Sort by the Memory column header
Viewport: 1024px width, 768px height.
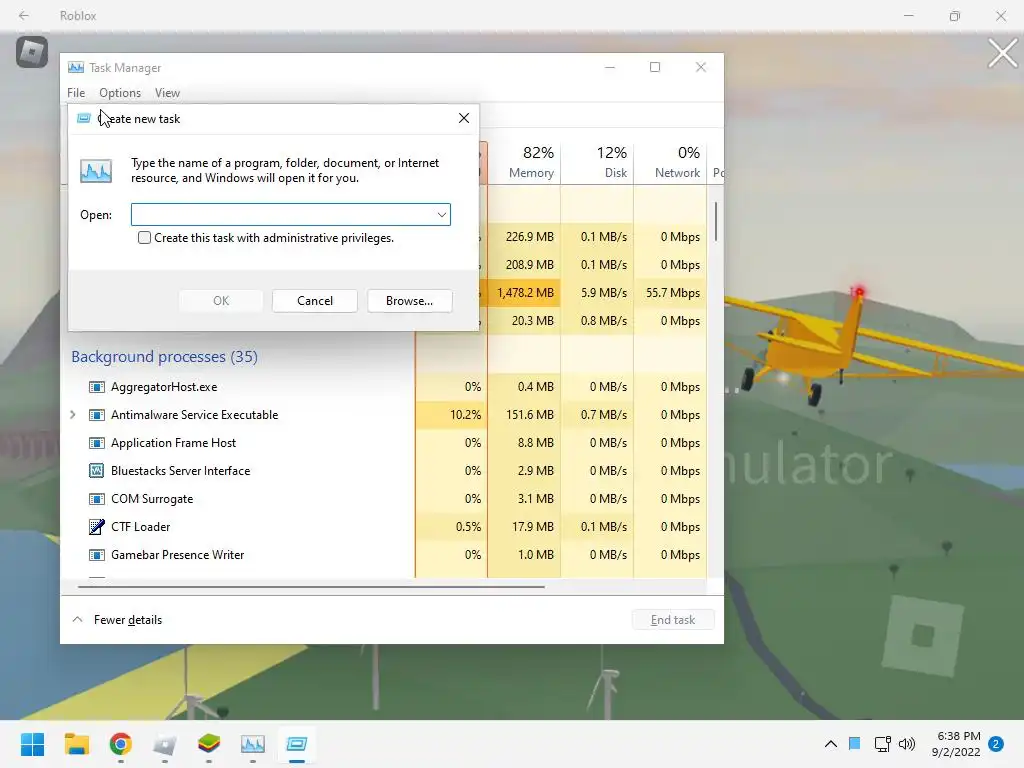click(x=524, y=163)
